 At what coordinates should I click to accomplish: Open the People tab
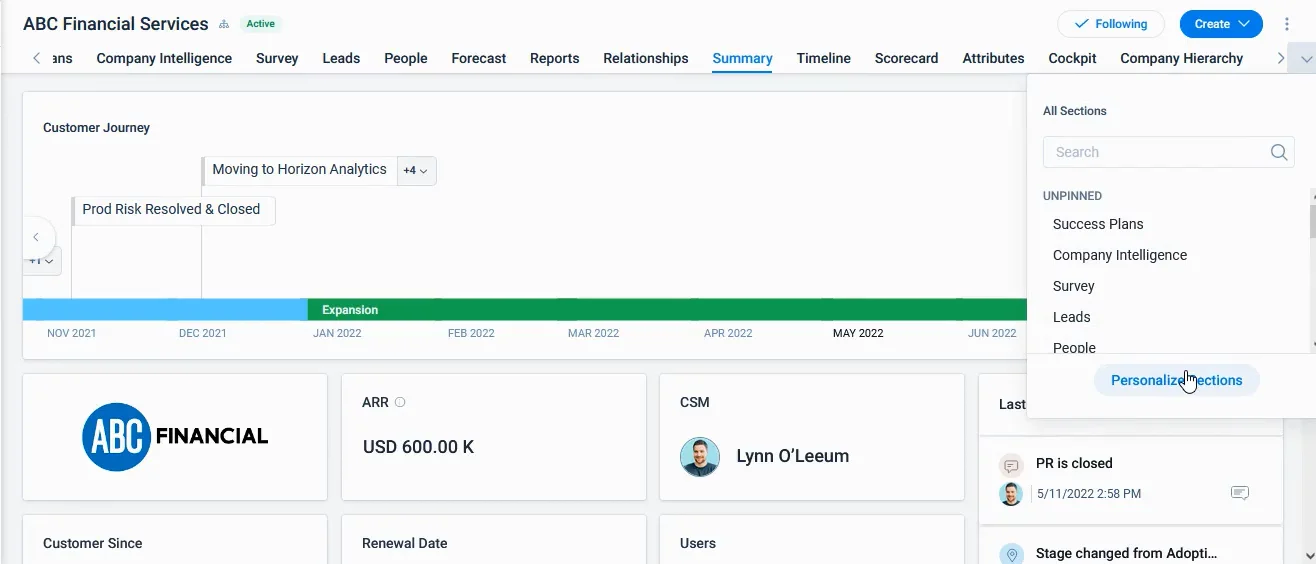click(x=406, y=58)
